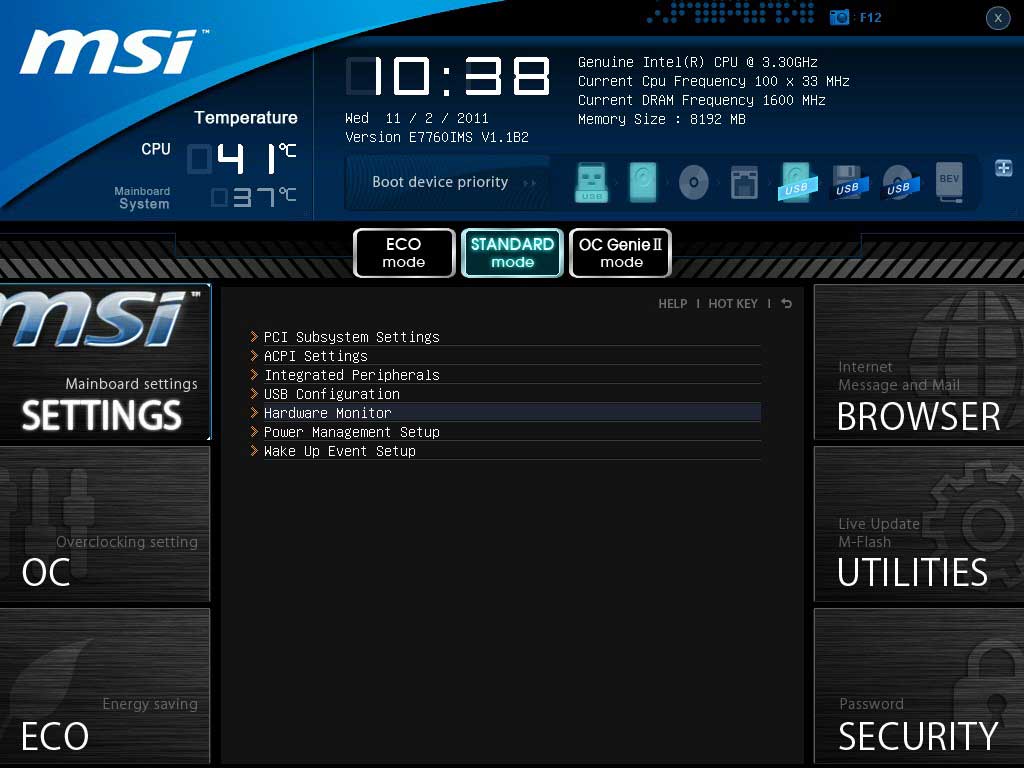Open the BROWSER panel
Image resolution: width=1024 pixels, height=768 pixels.
[919, 362]
